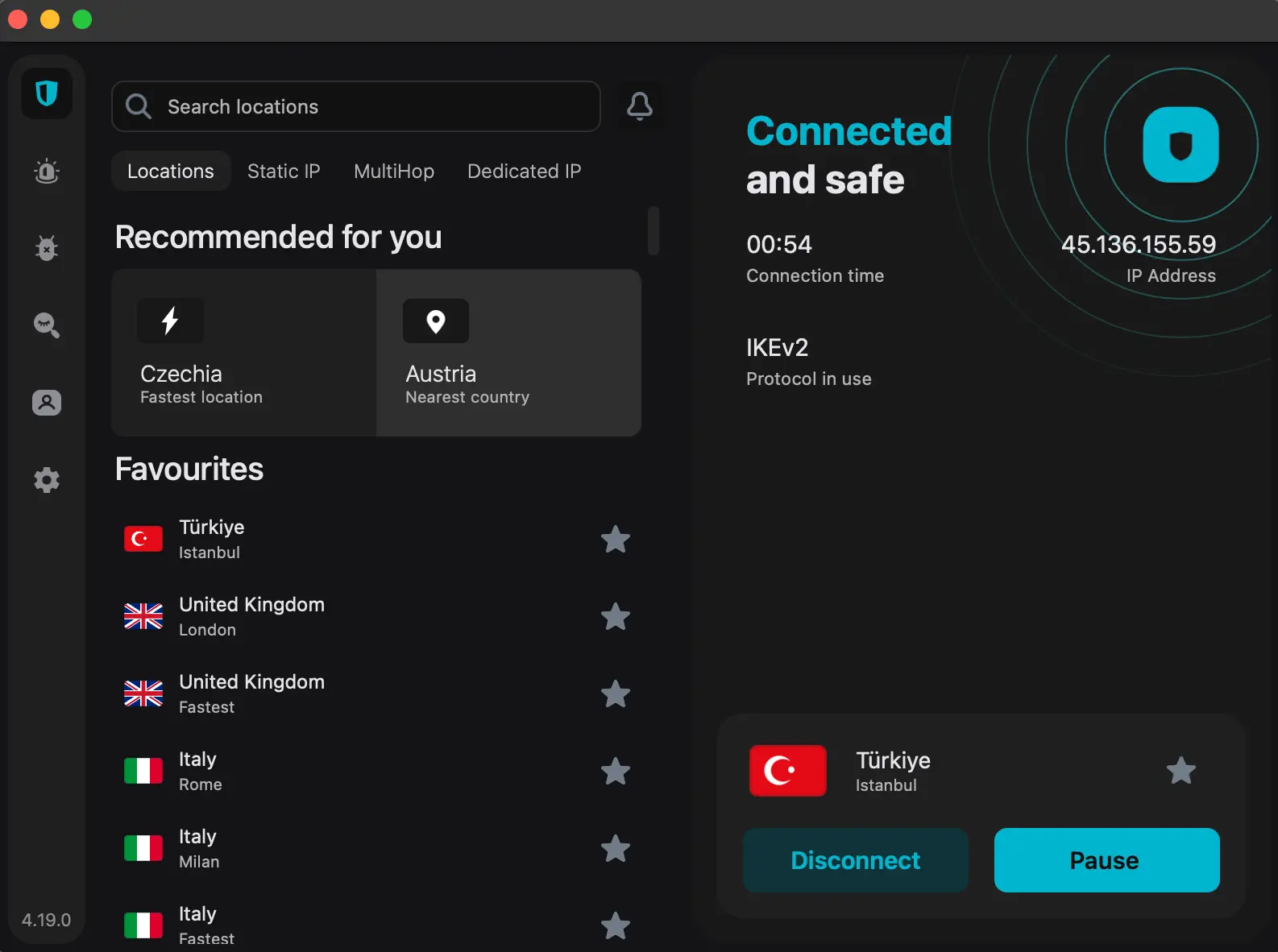Unfavourite Türkiye Istanbul in the favourites list
Screen dimensions: 1278x952
click(616, 540)
